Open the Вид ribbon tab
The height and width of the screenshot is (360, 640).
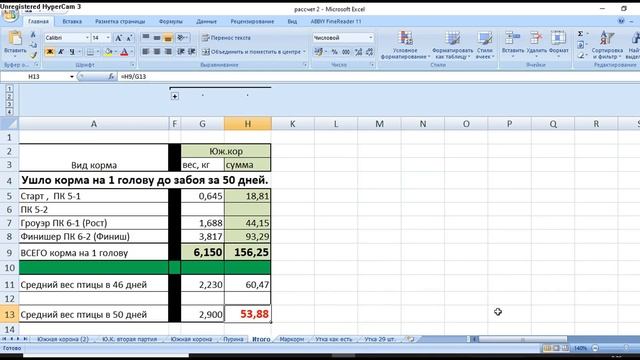292,21
